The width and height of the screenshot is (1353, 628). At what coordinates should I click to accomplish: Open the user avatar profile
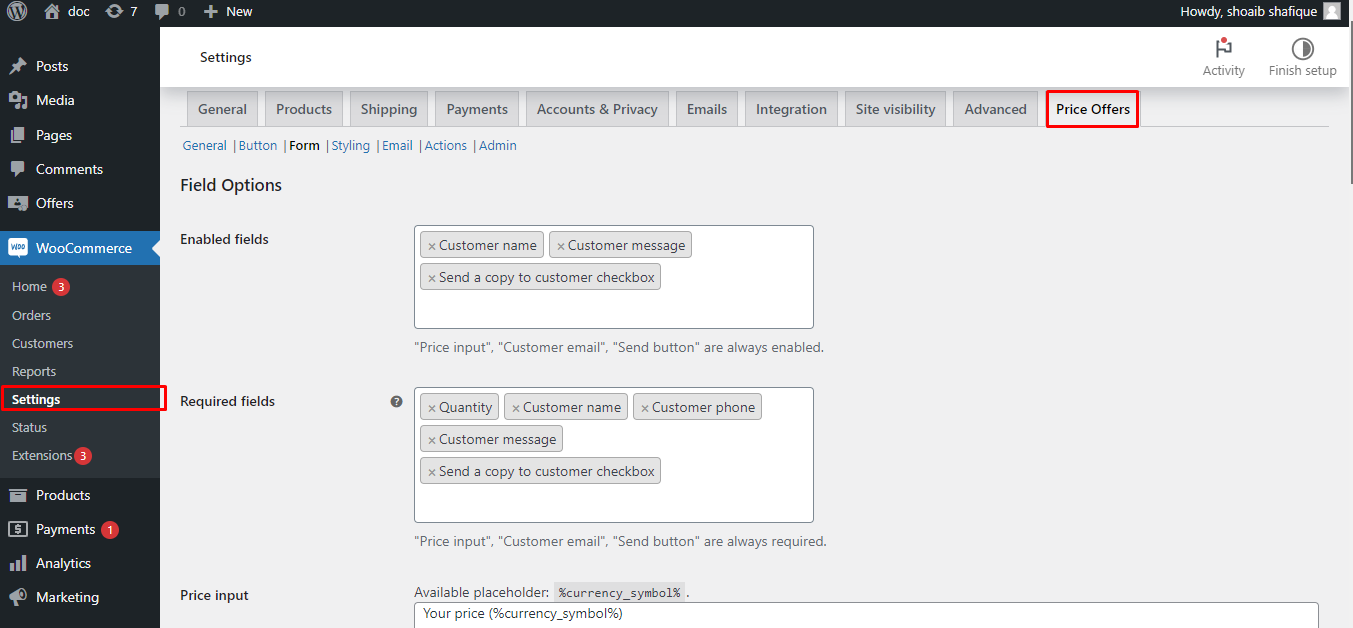click(x=1332, y=12)
